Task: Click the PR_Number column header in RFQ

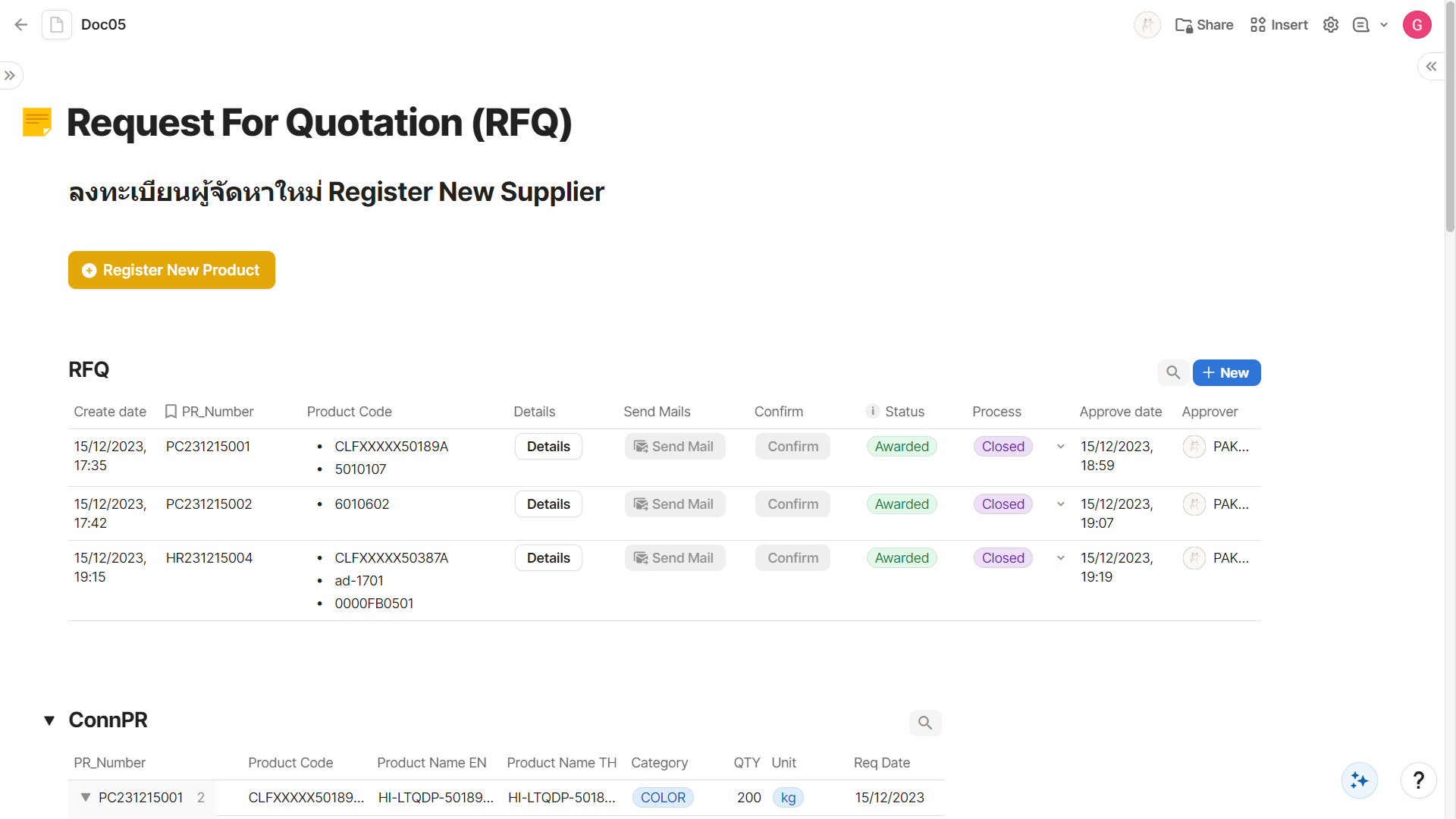Action: pos(218,411)
